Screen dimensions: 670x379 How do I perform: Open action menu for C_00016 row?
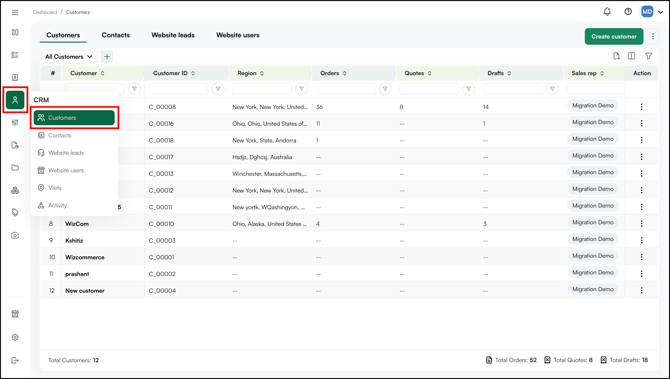coord(641,123)
